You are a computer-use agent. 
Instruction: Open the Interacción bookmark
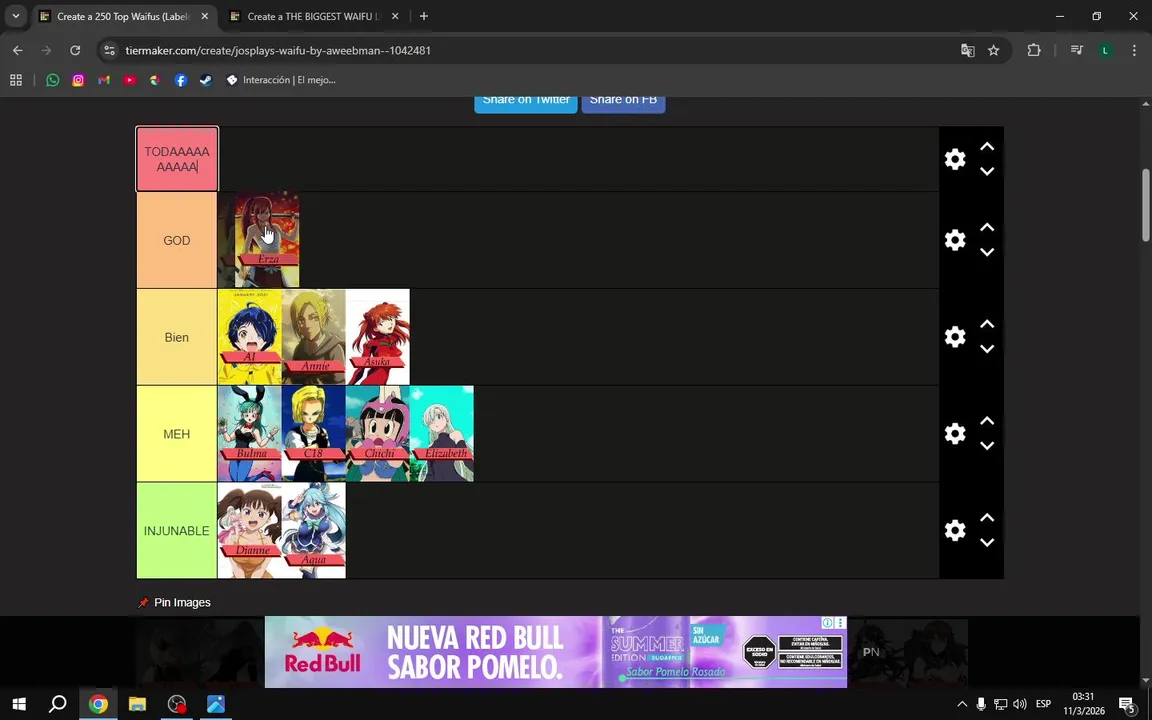(281, 80)
